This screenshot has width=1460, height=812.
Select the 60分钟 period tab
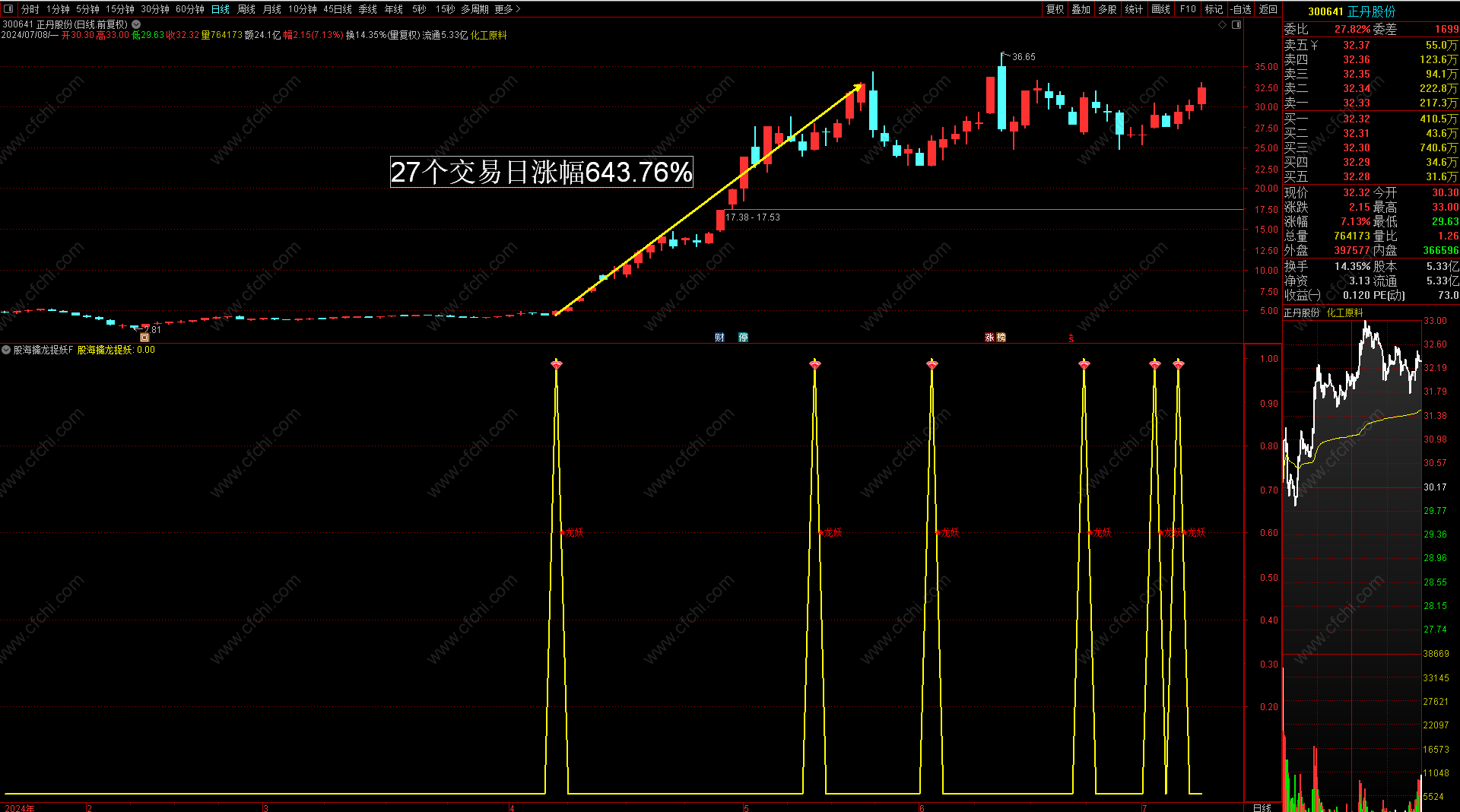point(190,9)
